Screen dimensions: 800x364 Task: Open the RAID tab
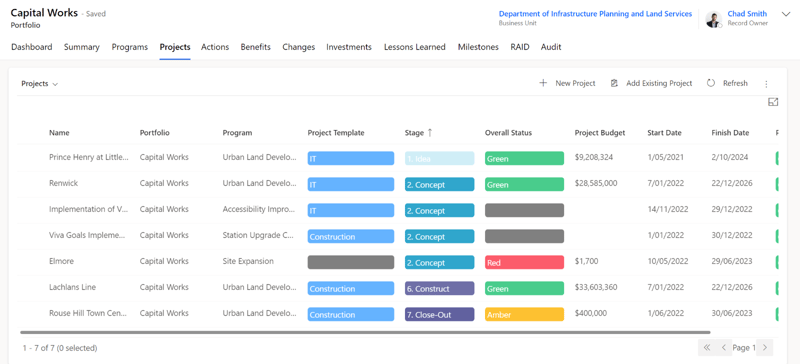click(520, 47)
